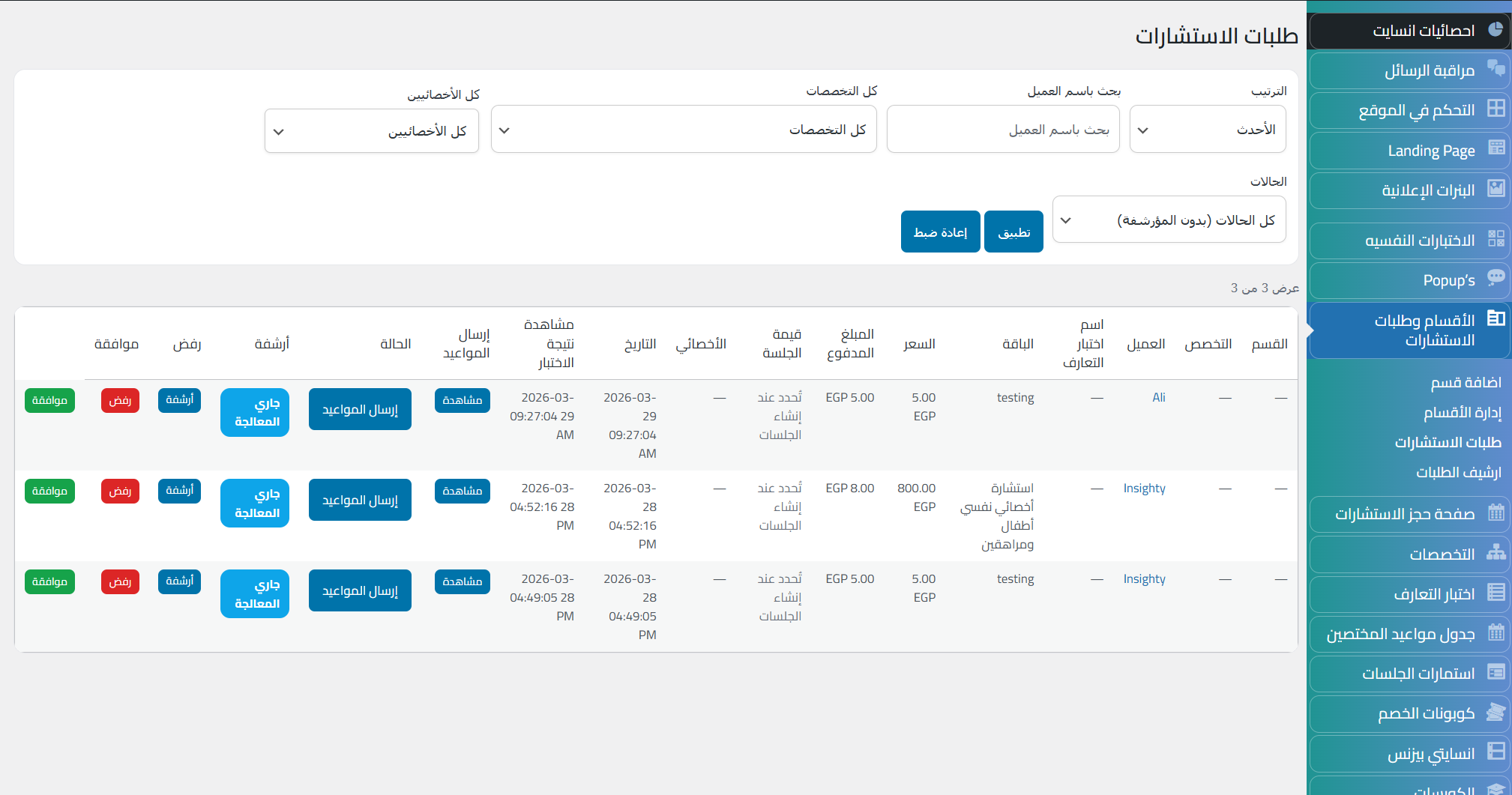Click the red رفض button in Ali's row
Viewport: 1512px width, 795px height.
point(120,400)
